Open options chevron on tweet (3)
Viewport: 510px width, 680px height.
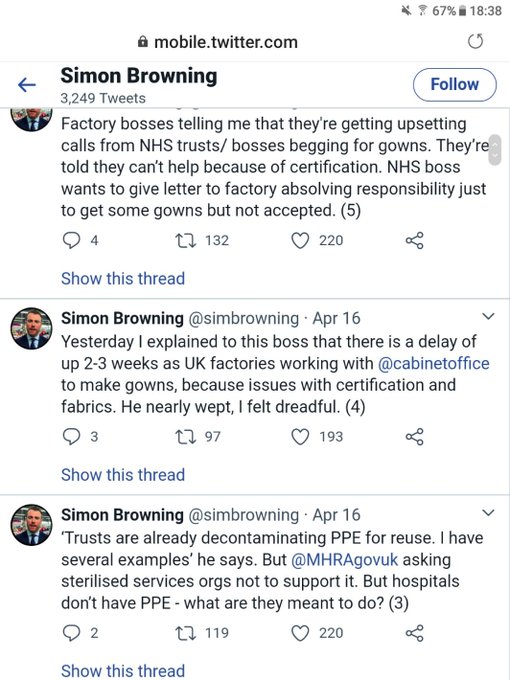[488, 513]
